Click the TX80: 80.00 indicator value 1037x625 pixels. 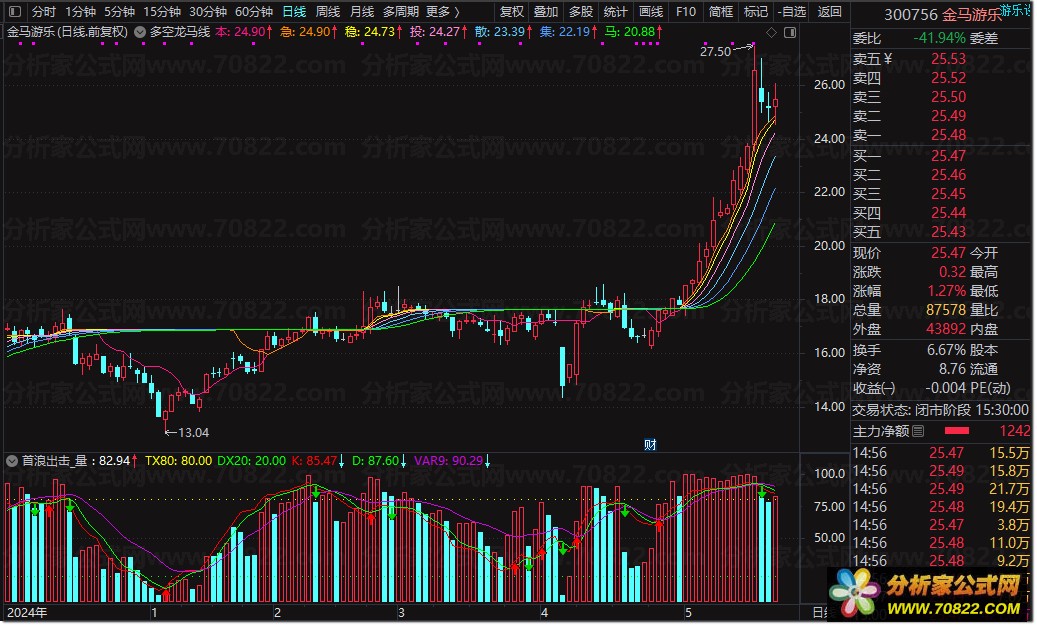pyautogui.click(x=179, y=461)
